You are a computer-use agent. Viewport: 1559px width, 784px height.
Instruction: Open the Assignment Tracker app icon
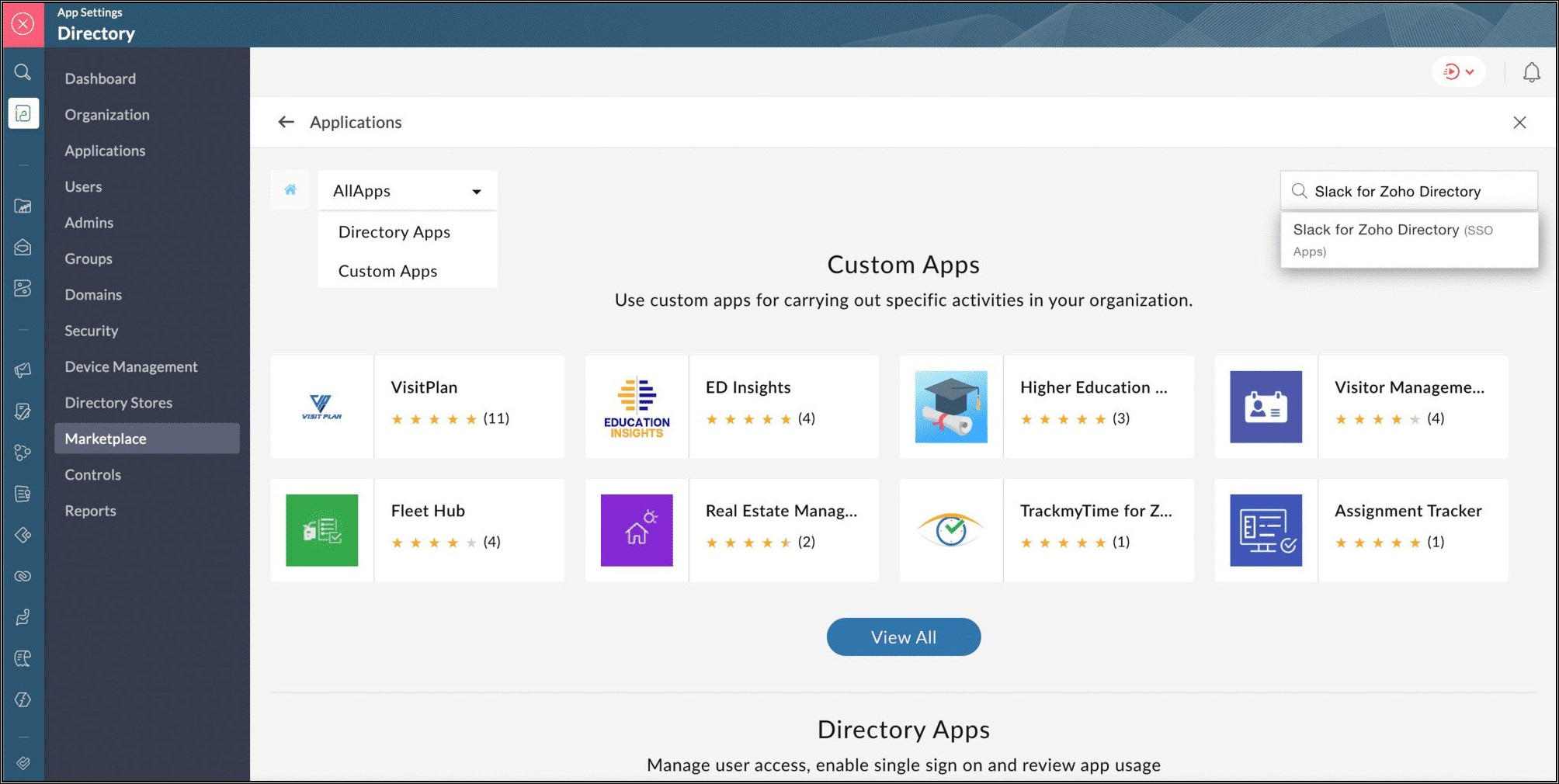click(x=1266, y=530)
